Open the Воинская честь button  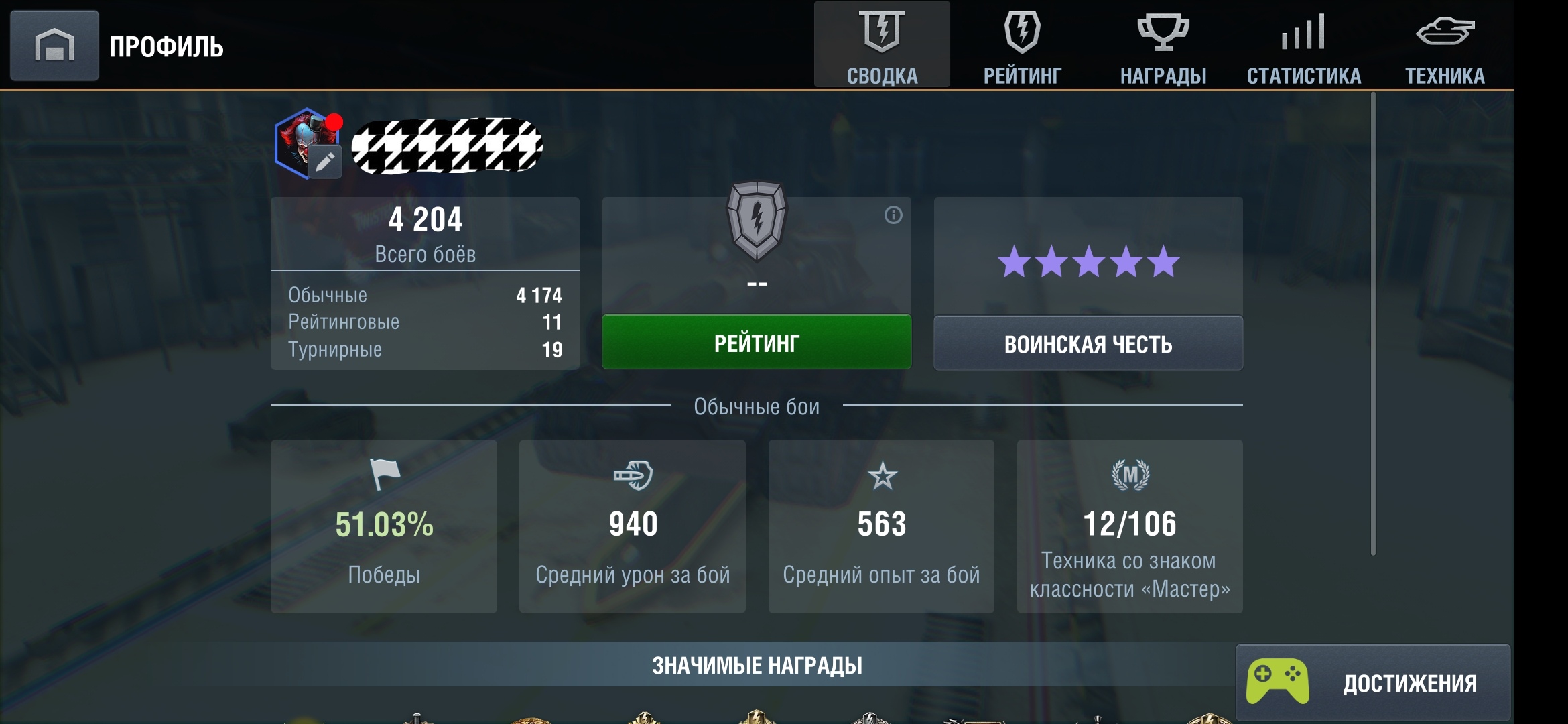pyautogui.click(x=1088, y=343)
